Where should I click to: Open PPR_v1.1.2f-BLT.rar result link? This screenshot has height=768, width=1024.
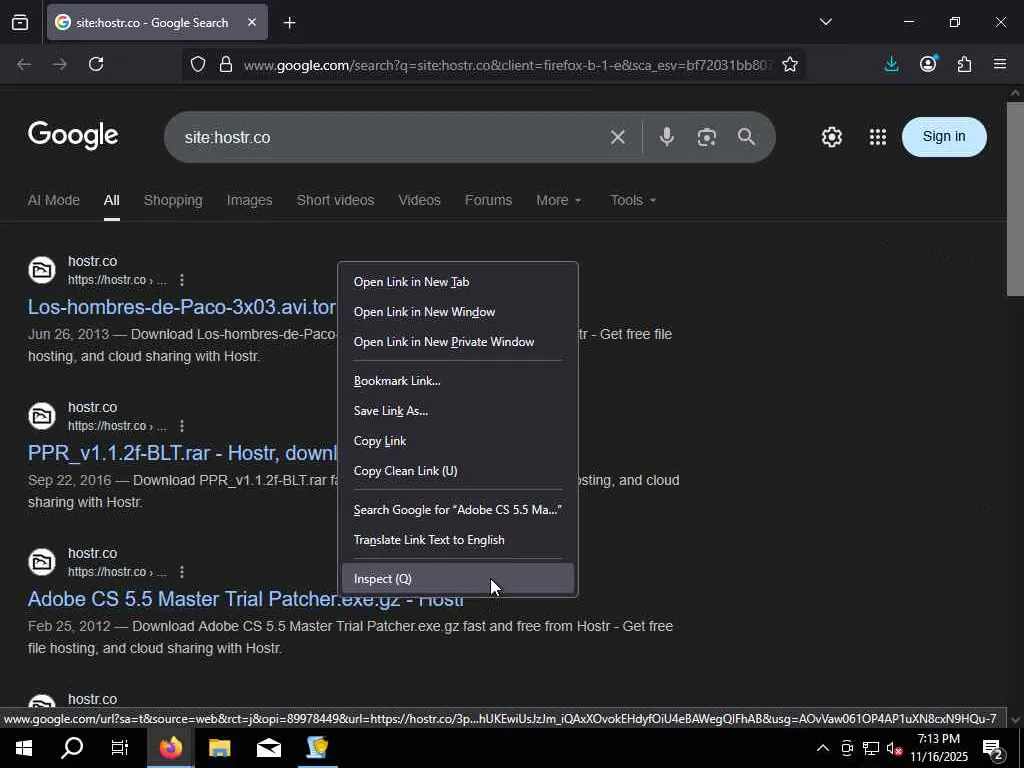click(x=182, y=453)
